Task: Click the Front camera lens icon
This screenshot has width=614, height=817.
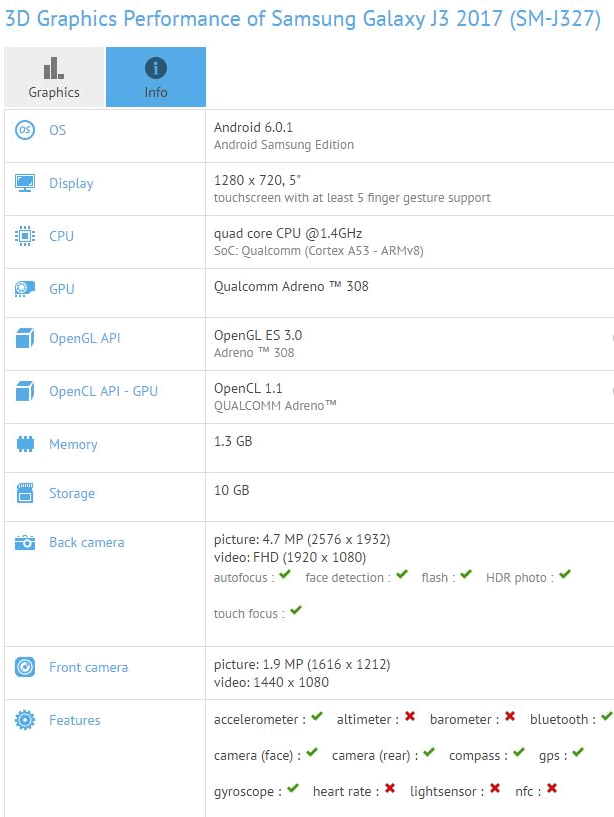Action: coord(25,667)
